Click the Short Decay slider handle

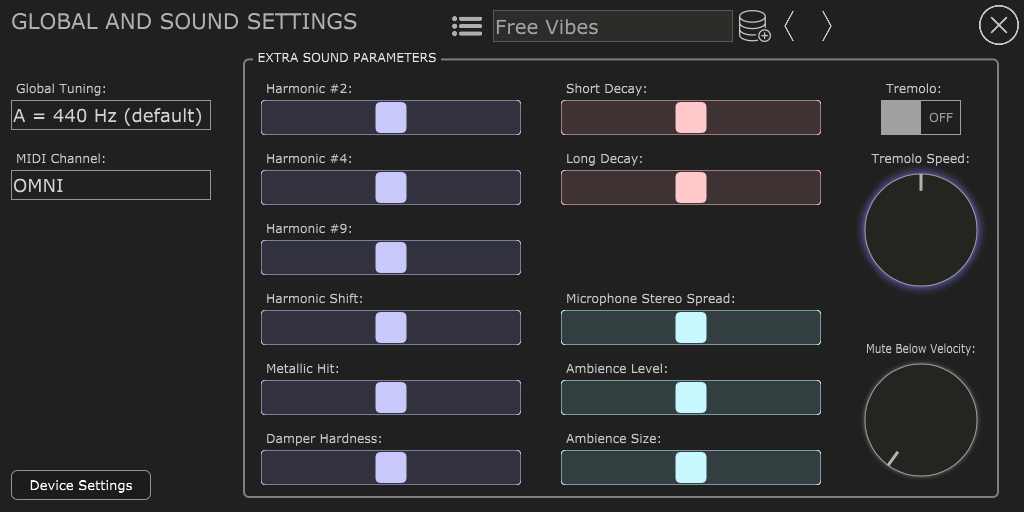point(691,117)
